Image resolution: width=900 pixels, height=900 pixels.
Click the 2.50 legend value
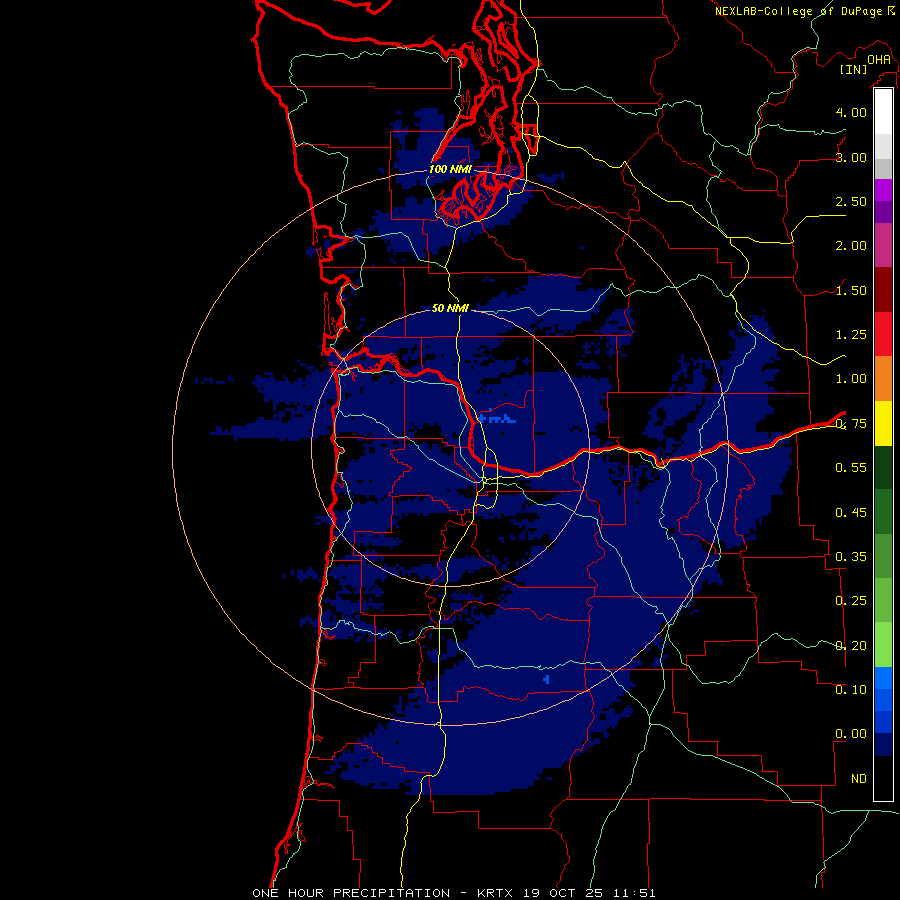(x=851, y=201)
